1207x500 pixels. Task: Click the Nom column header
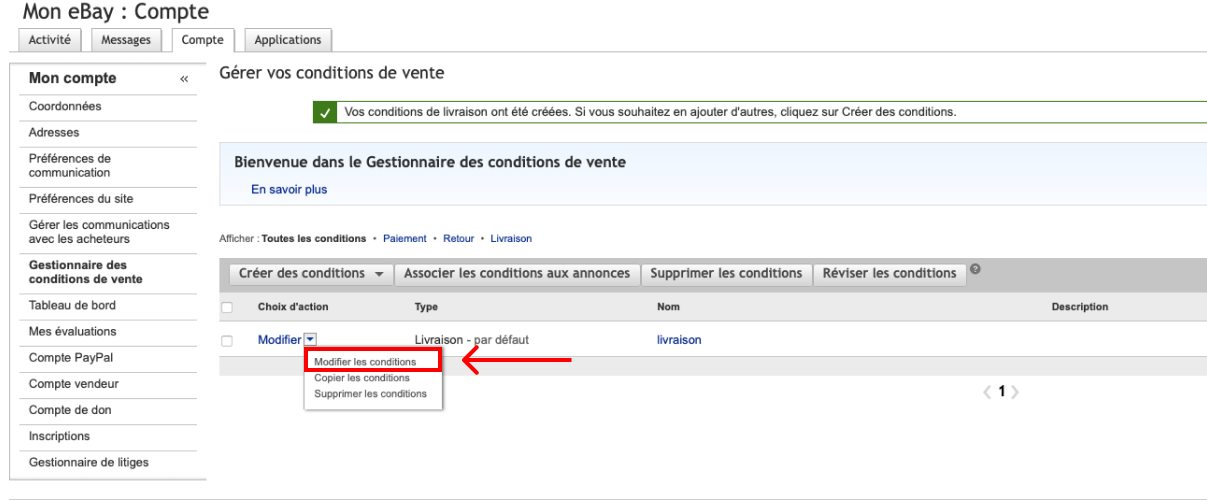coord(667,307)
